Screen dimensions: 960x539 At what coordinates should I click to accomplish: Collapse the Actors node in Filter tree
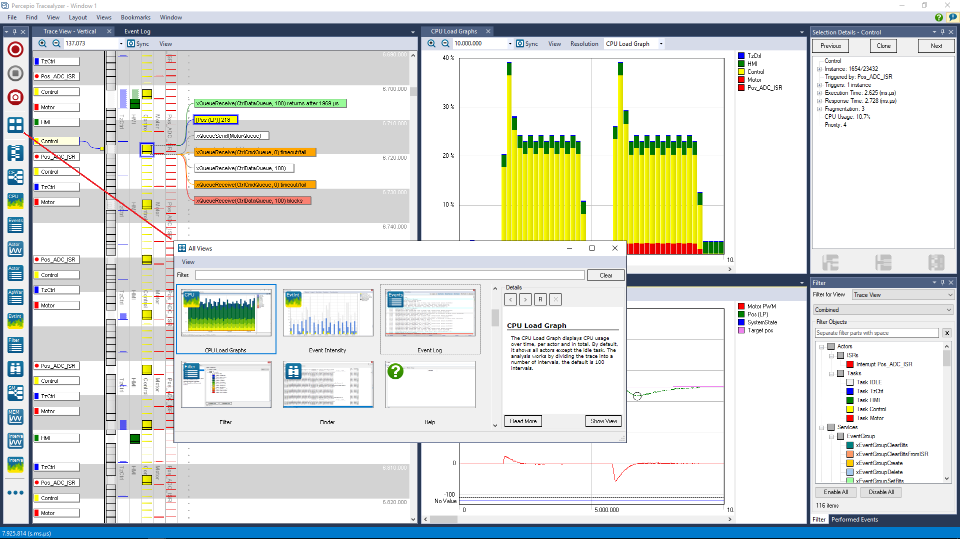click(822, 347)
